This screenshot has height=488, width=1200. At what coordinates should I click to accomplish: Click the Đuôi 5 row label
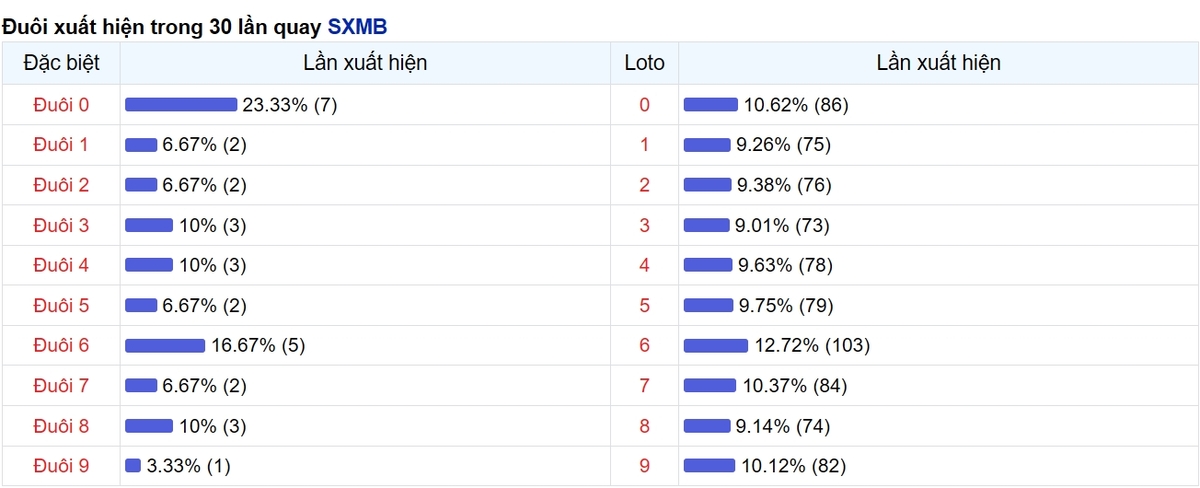point(61,305)
